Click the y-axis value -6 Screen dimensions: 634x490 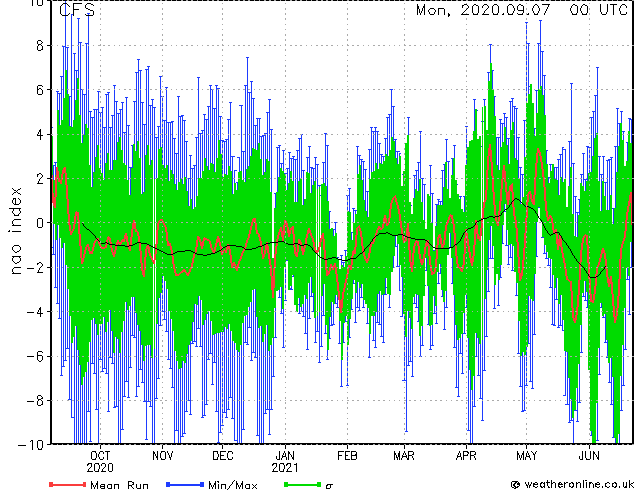point(35,356)
